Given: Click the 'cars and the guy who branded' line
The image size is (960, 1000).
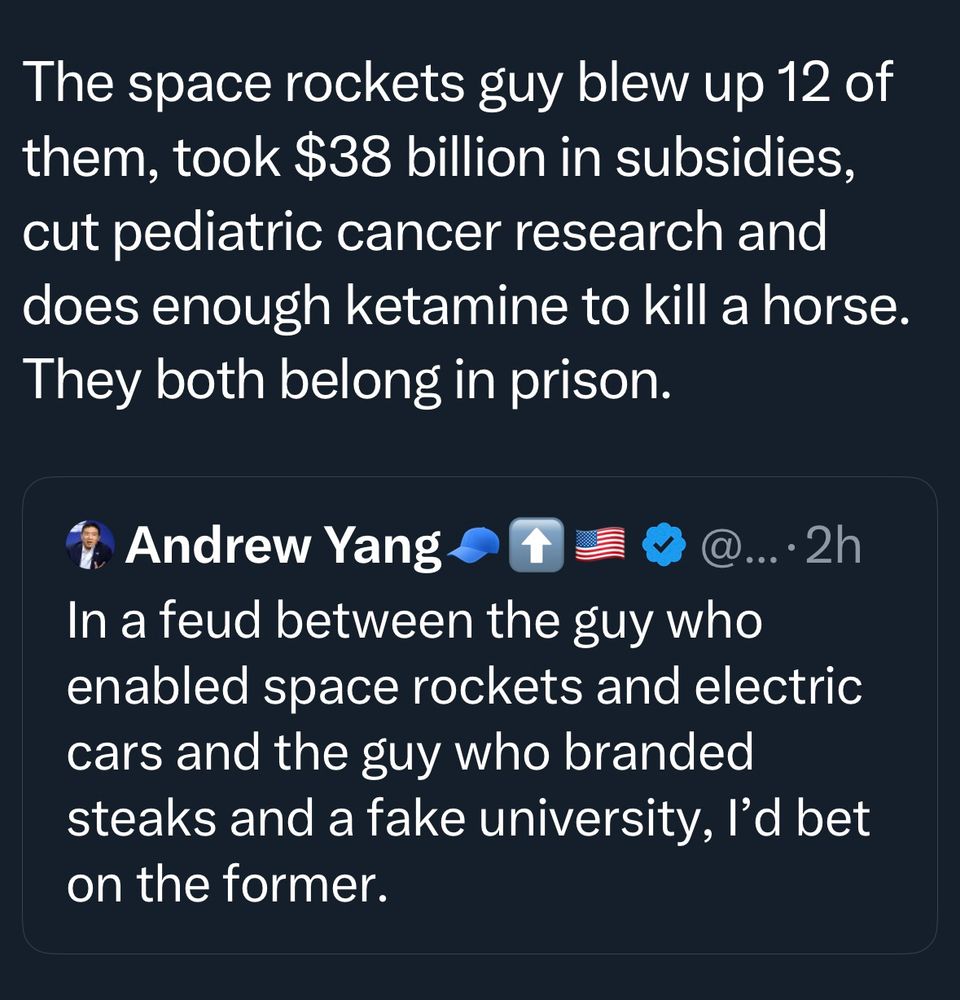Looking at the screenshot, I should tap(410, 753).
